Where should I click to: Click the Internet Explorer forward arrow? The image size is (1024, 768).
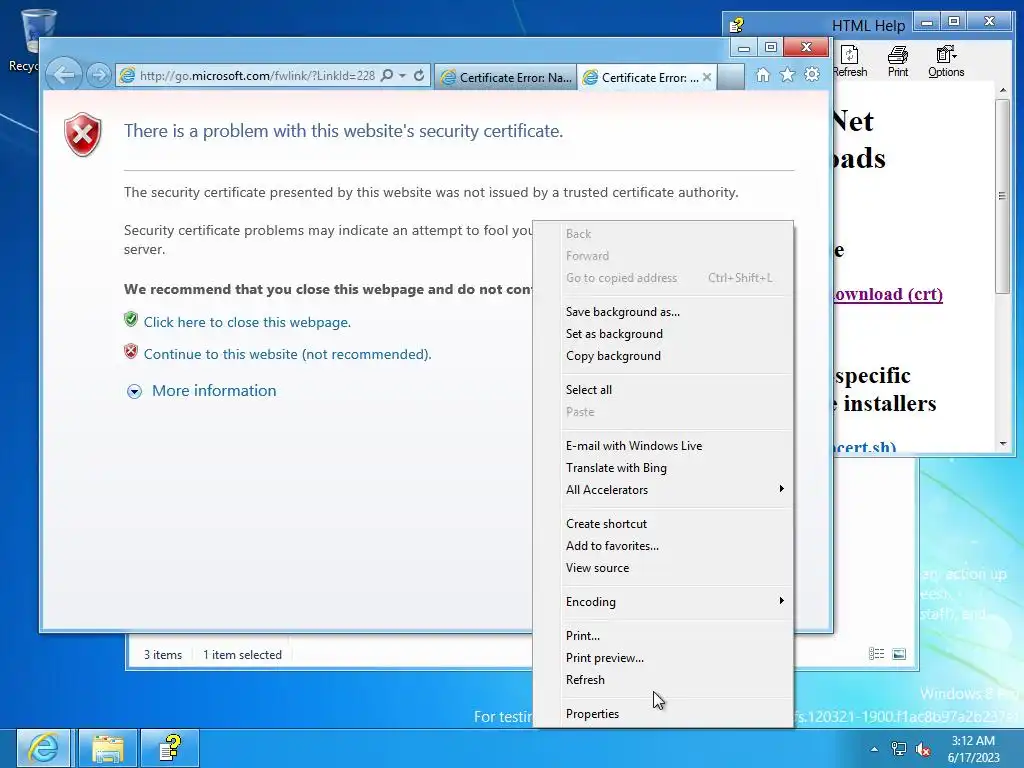(99, 76)
